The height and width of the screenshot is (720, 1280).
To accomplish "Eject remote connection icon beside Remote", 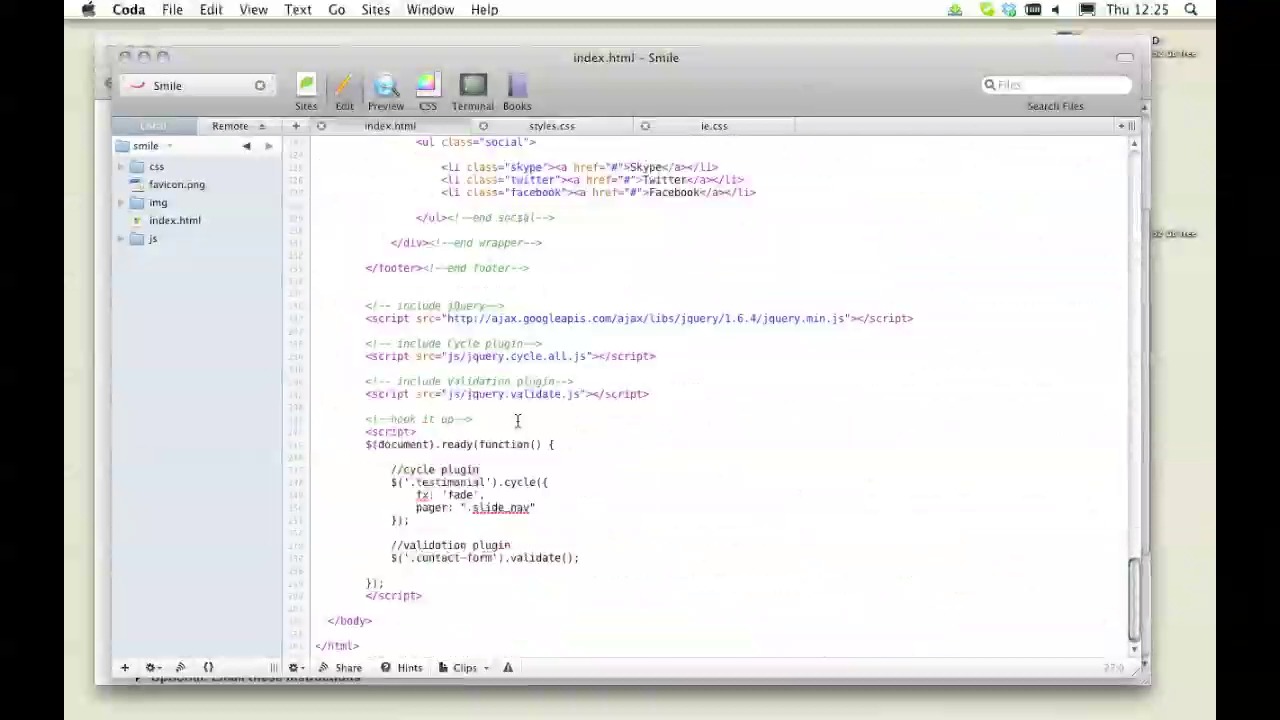I will [x=262, y=126].
